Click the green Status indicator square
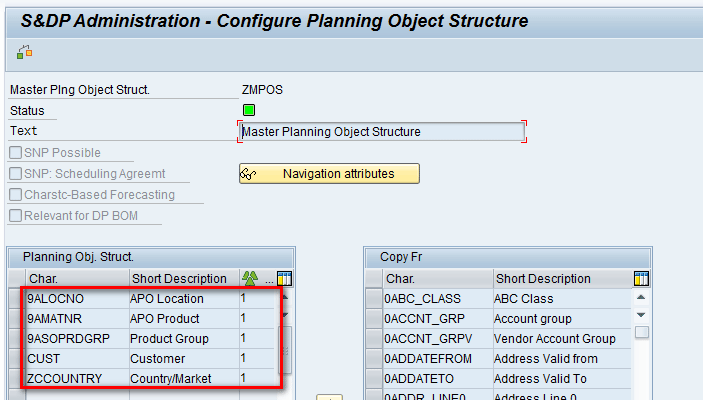 click(249, 110)
